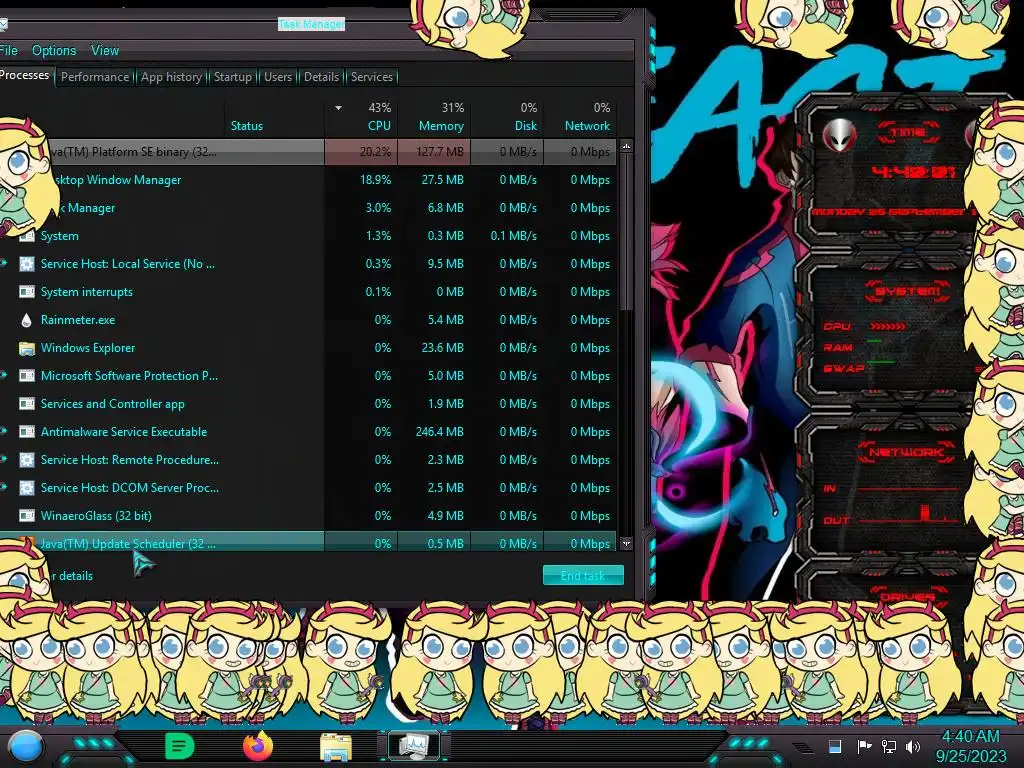Click the network tray icon
This screenshot has width=1024, height=768.
click(x=889, y=746)
